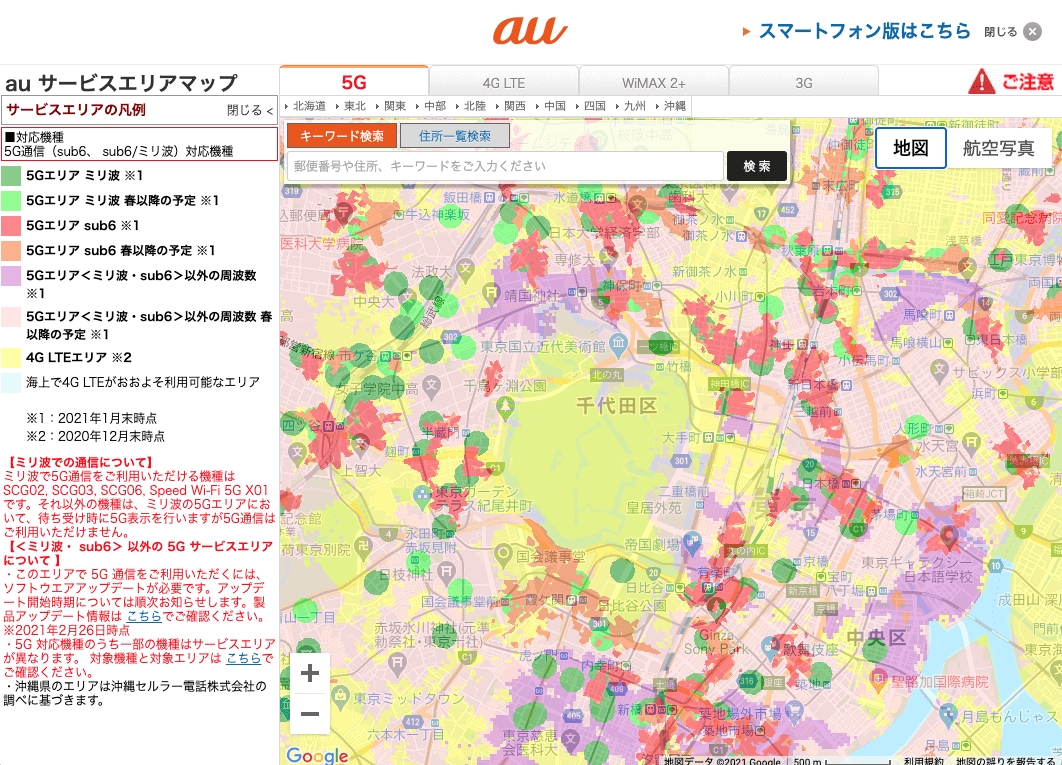
Task: Click 皇居外苑 label on map
Action: click(653, 508)
